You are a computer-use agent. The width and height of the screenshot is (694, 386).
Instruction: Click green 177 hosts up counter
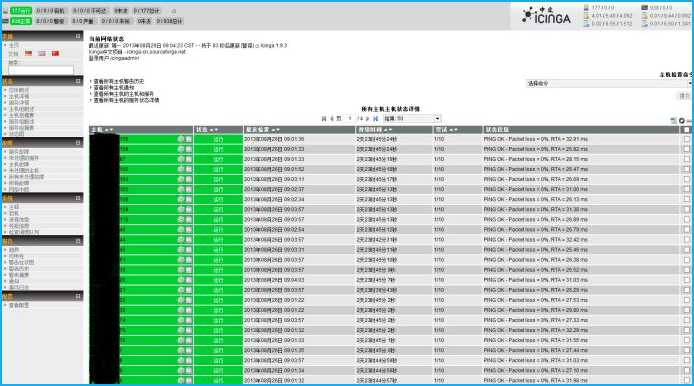[x=21, y=11]
